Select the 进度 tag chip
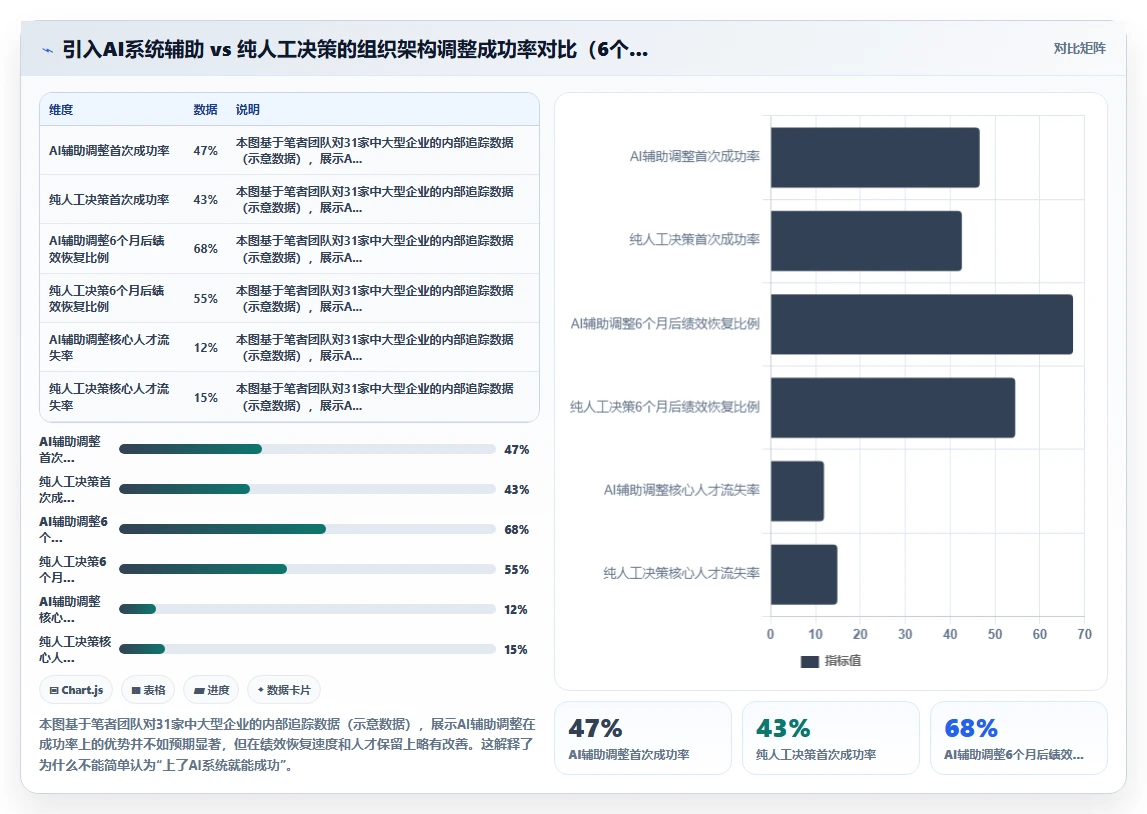 click(x=211, y=690)
